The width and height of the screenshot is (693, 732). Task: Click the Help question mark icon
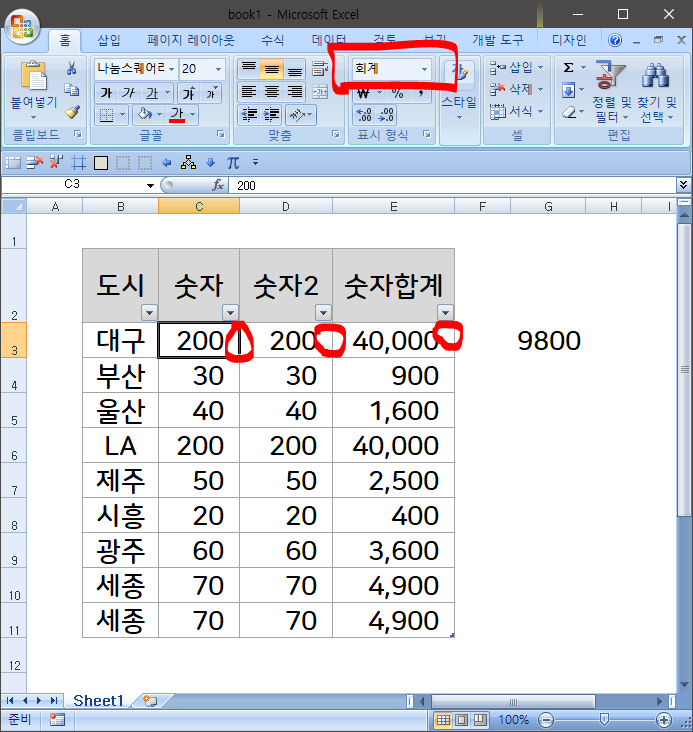(x=615, y=41)
